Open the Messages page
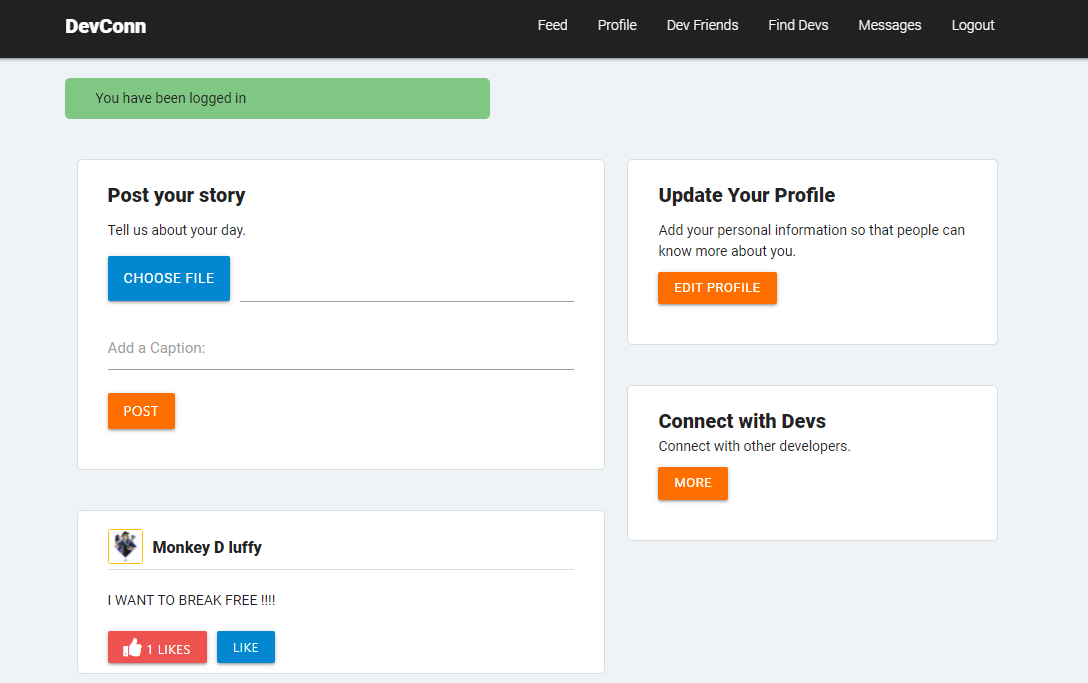 (890, 25)
